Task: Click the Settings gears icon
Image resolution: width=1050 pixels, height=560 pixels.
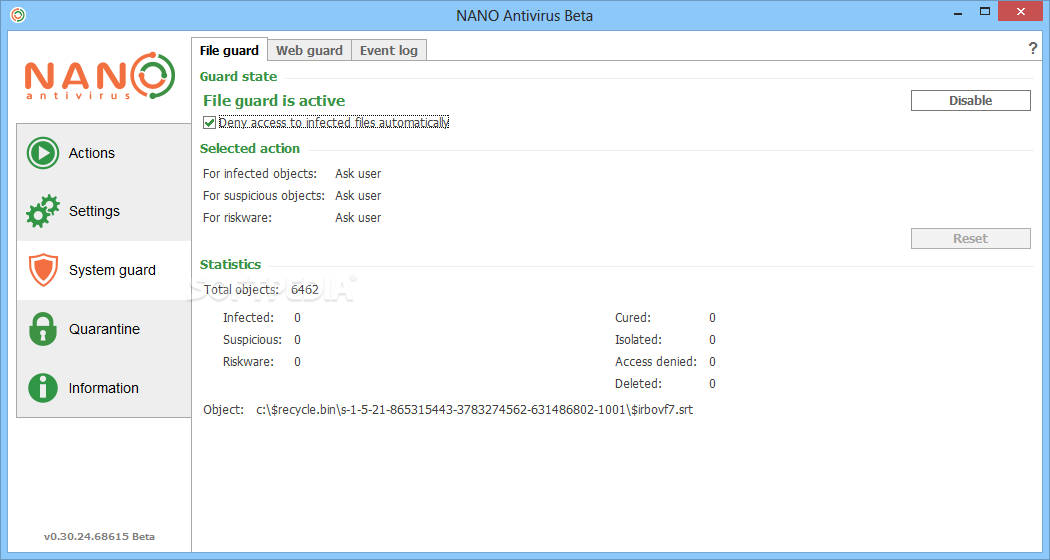Action: (x=43, y=211)
